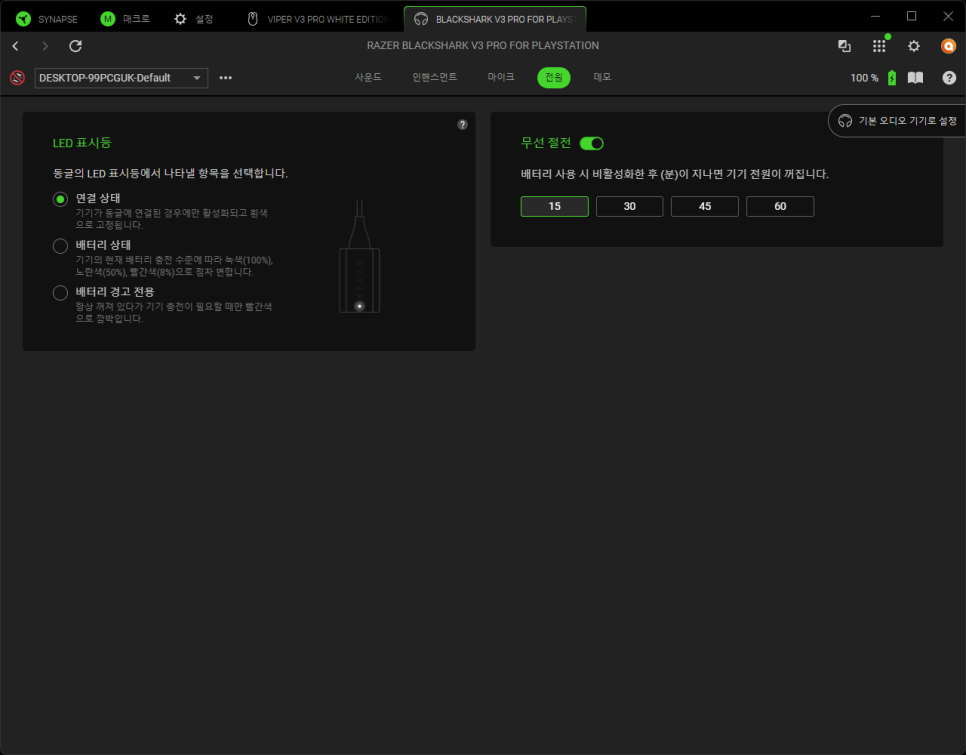Open the user manual book icon
The height and width of the screenshot is (755, 966).
pos(915,78)
